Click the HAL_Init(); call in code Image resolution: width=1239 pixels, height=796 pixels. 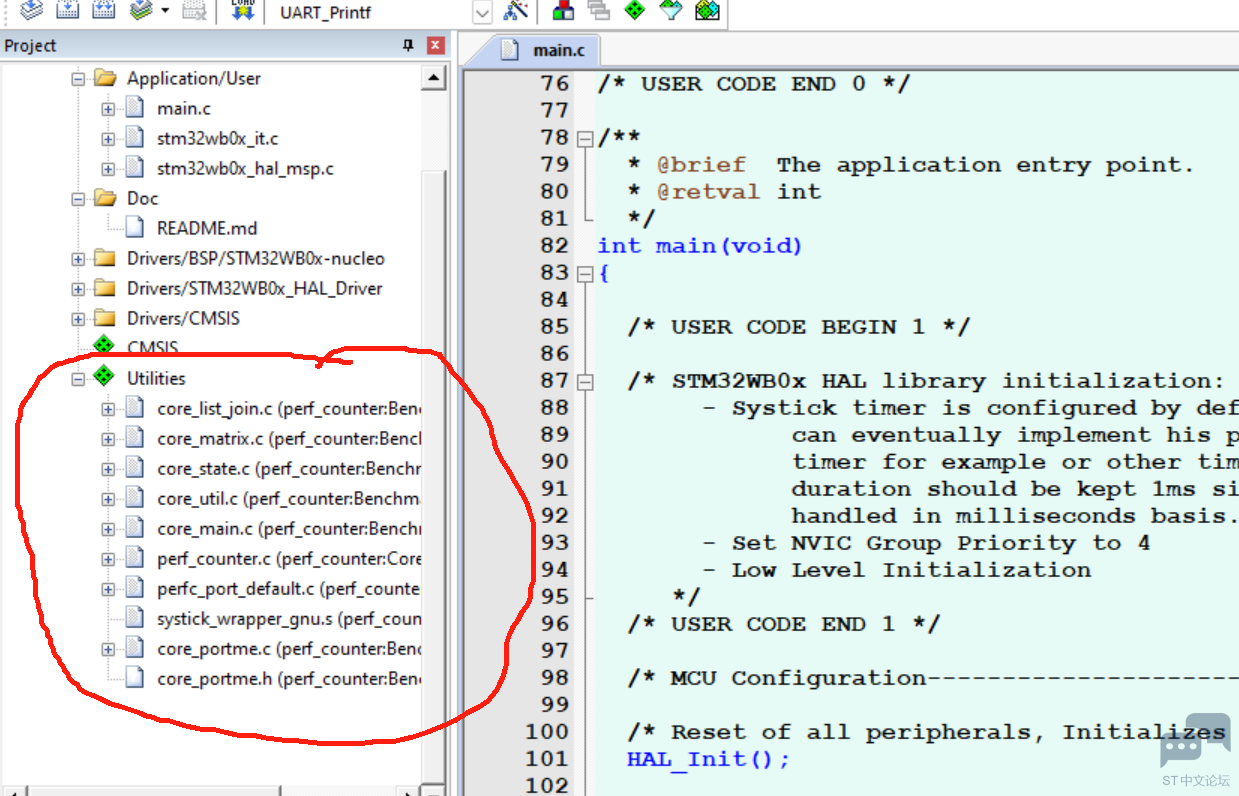708,759
